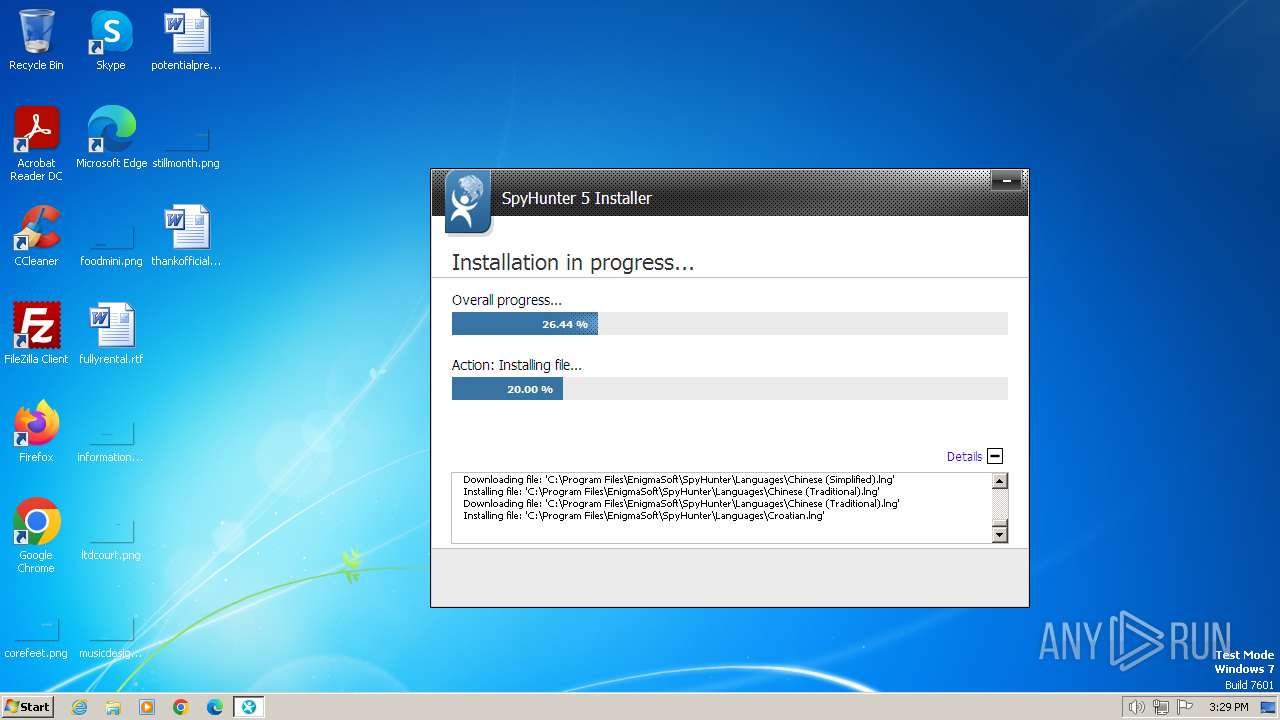Click the action progress bar at 20.00 %

click(730, 389)
